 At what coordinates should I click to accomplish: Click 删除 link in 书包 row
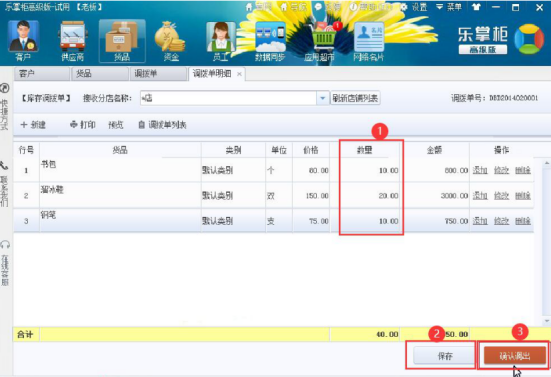pos(523,170)
